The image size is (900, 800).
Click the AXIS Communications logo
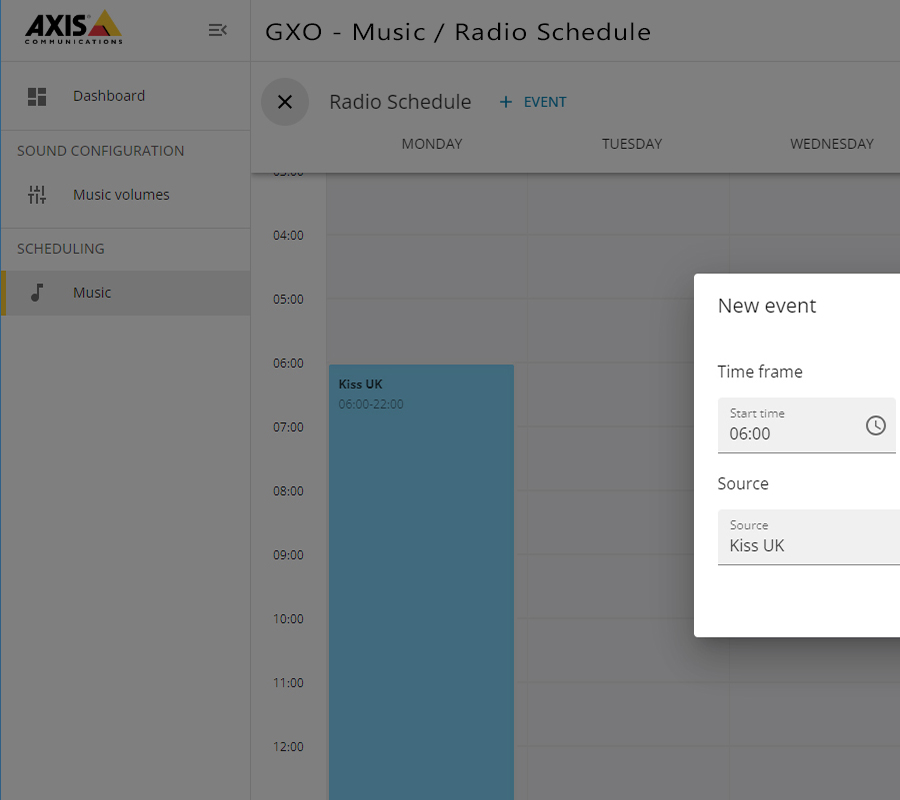point(74,29)
